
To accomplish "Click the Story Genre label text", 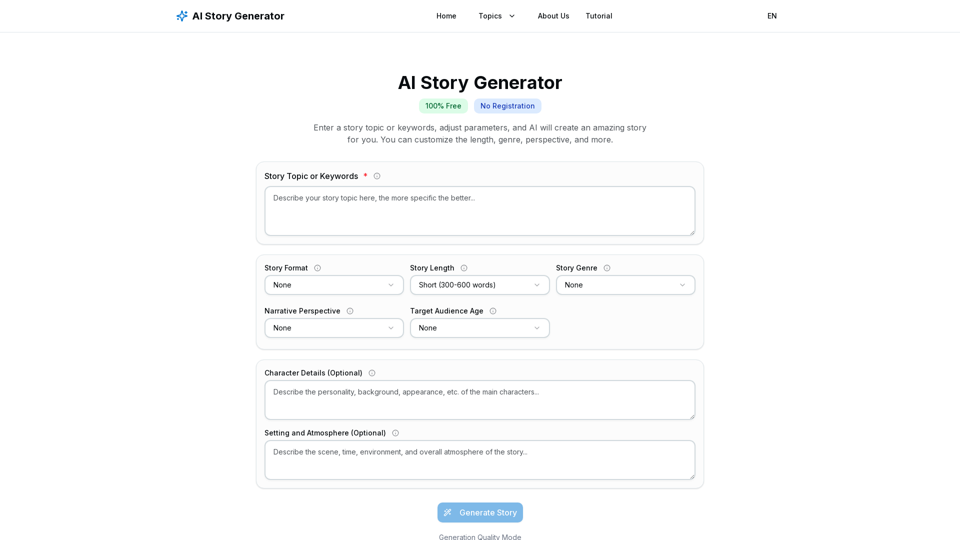I will [x=576, y=268].
